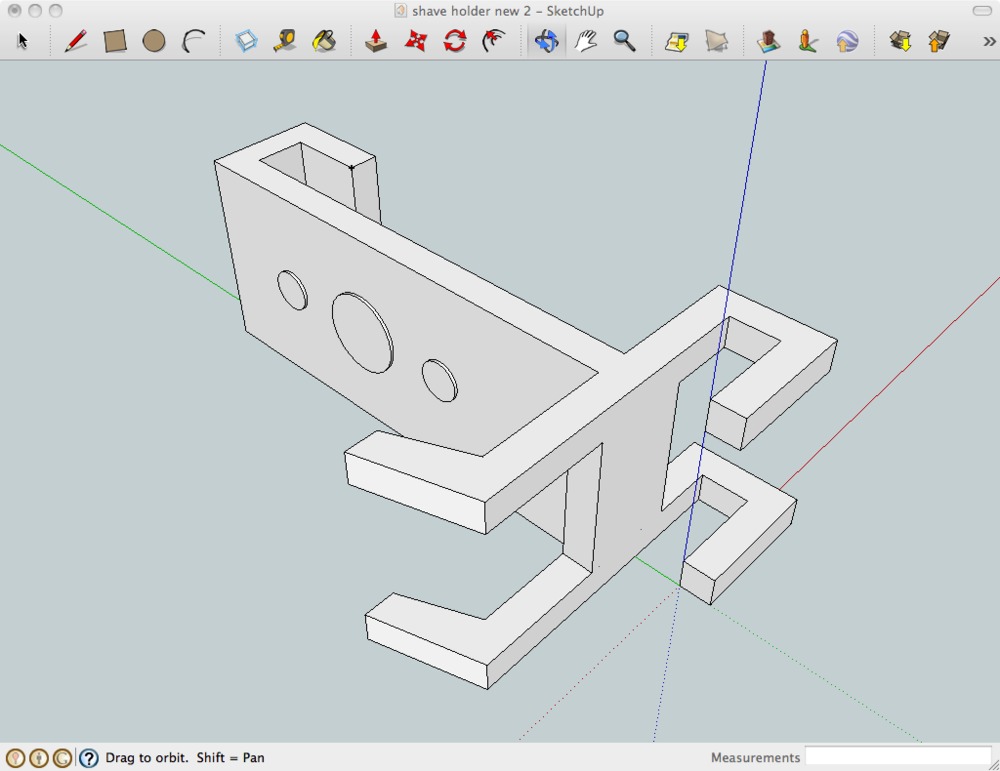Image resolution: width=1000 pixels, height=771 pixels.
Task: Select the Paint Bucket tool
Action: point(324,41)
